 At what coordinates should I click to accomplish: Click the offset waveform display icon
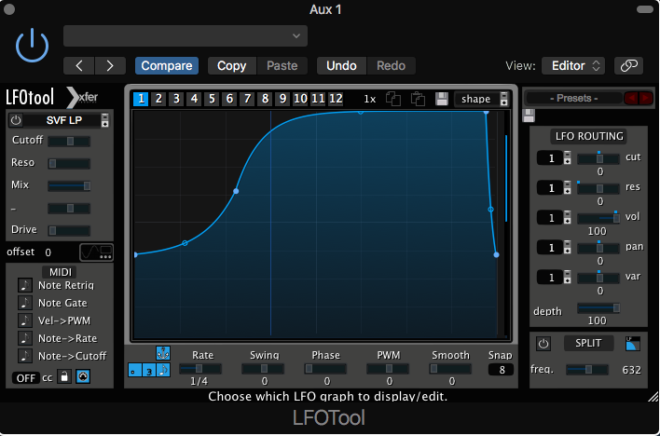tap(96, 252)
